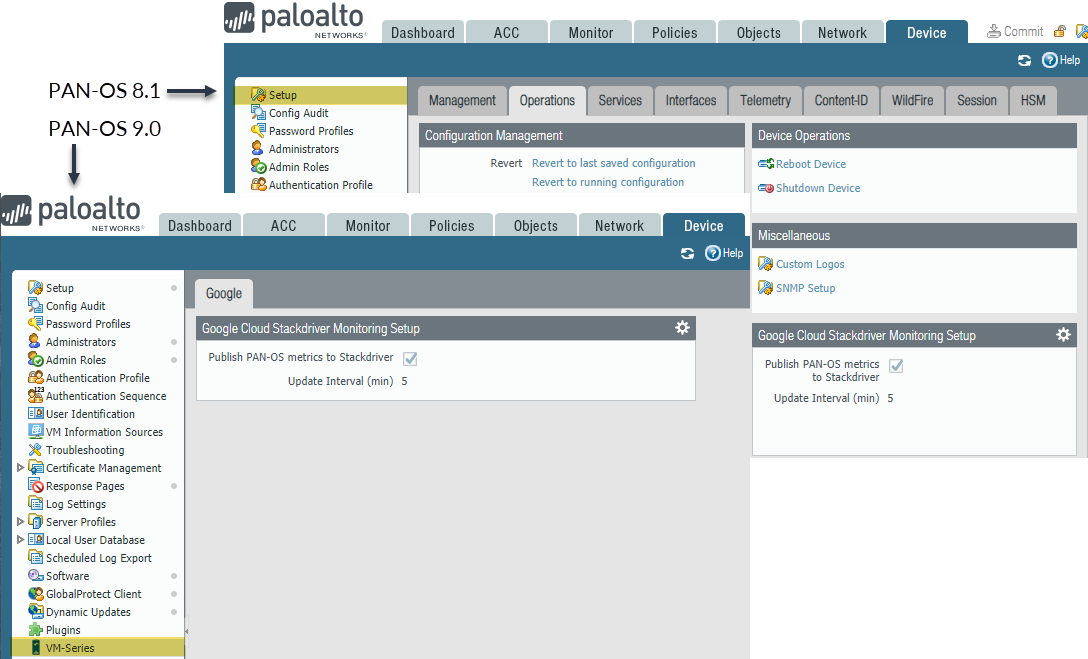Click Troubleshooting tools icon

click(x=35, y=450)
